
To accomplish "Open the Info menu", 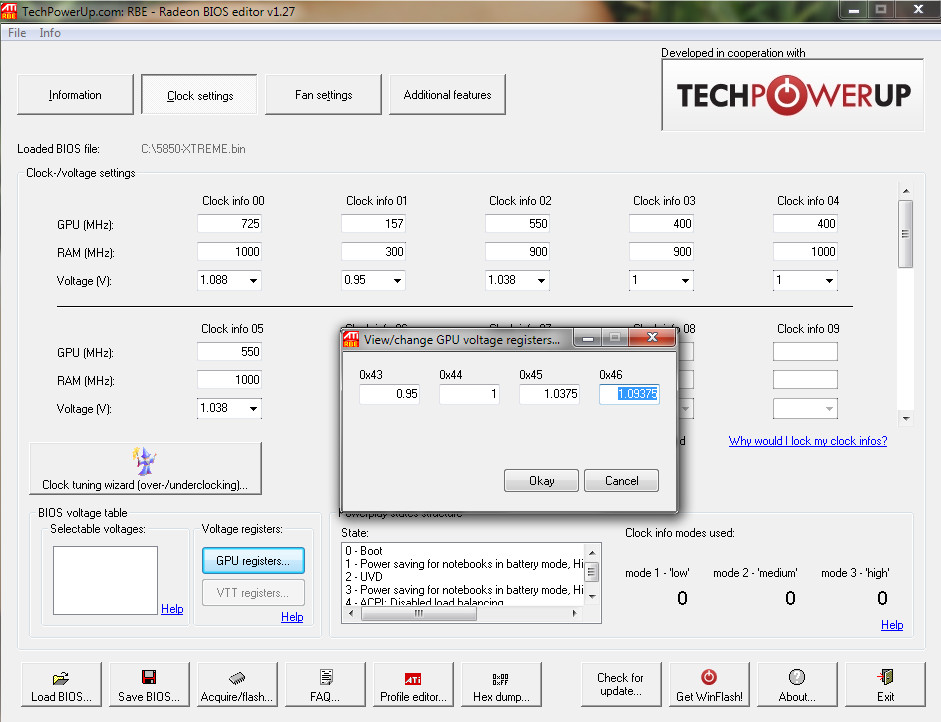I will coord(50,33).
